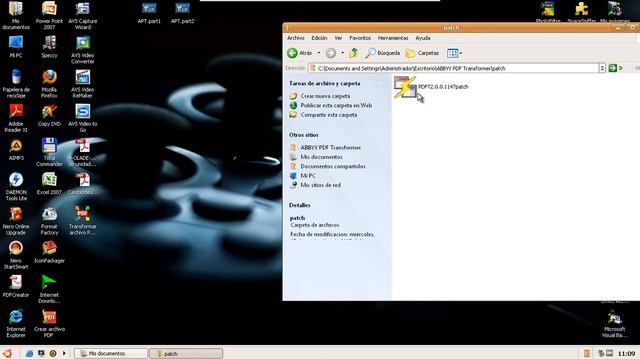Select the Mi PC desktop icon
The height and width of the screenshot is (360, 640).
pyautogui.click(x=16, y=47)
